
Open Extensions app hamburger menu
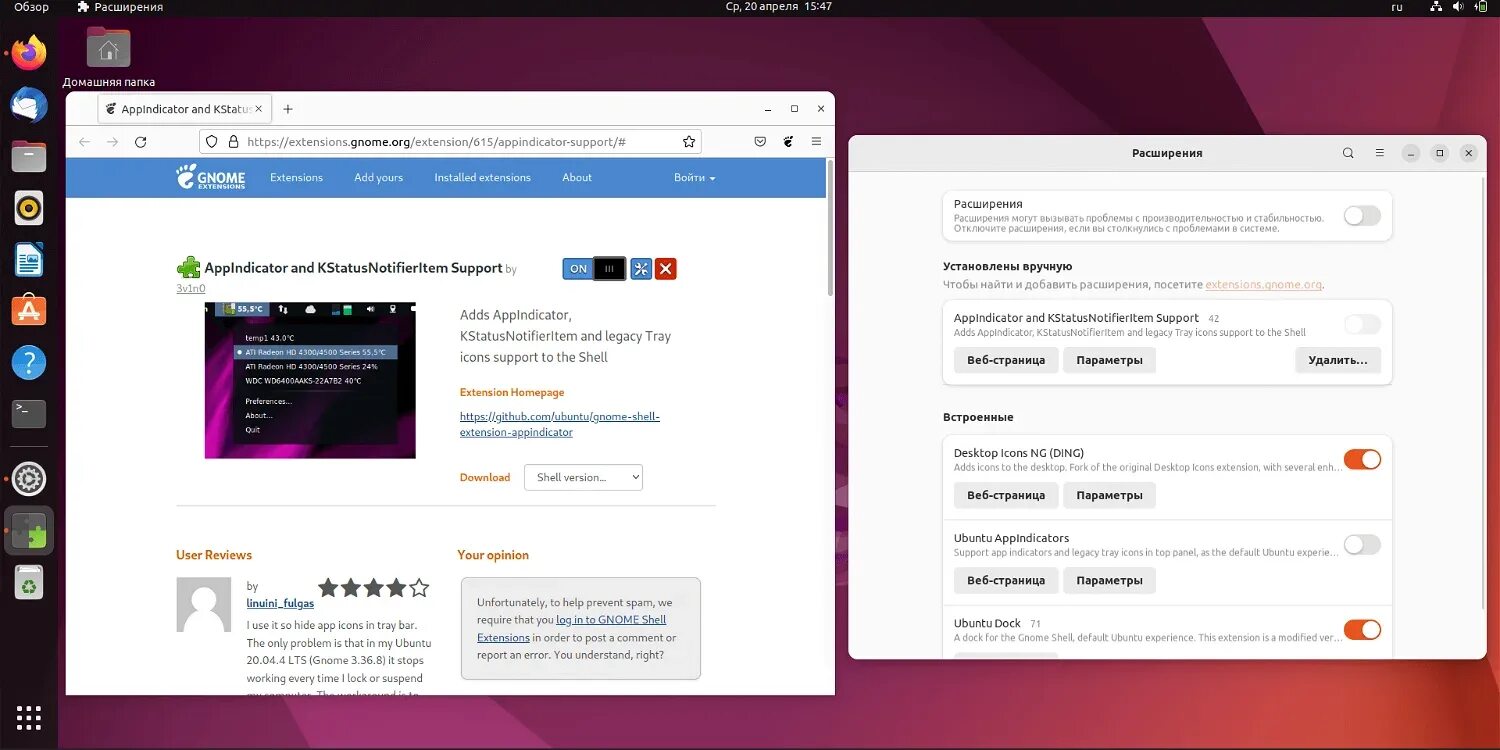point(1380,153)
